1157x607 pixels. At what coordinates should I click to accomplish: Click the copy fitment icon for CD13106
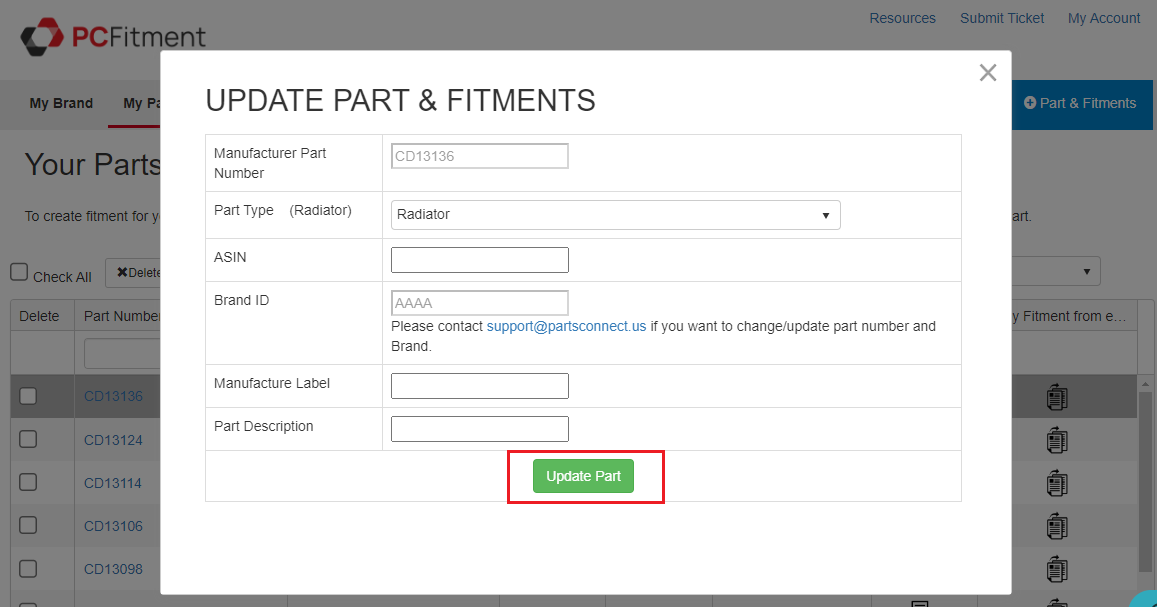1057,526
